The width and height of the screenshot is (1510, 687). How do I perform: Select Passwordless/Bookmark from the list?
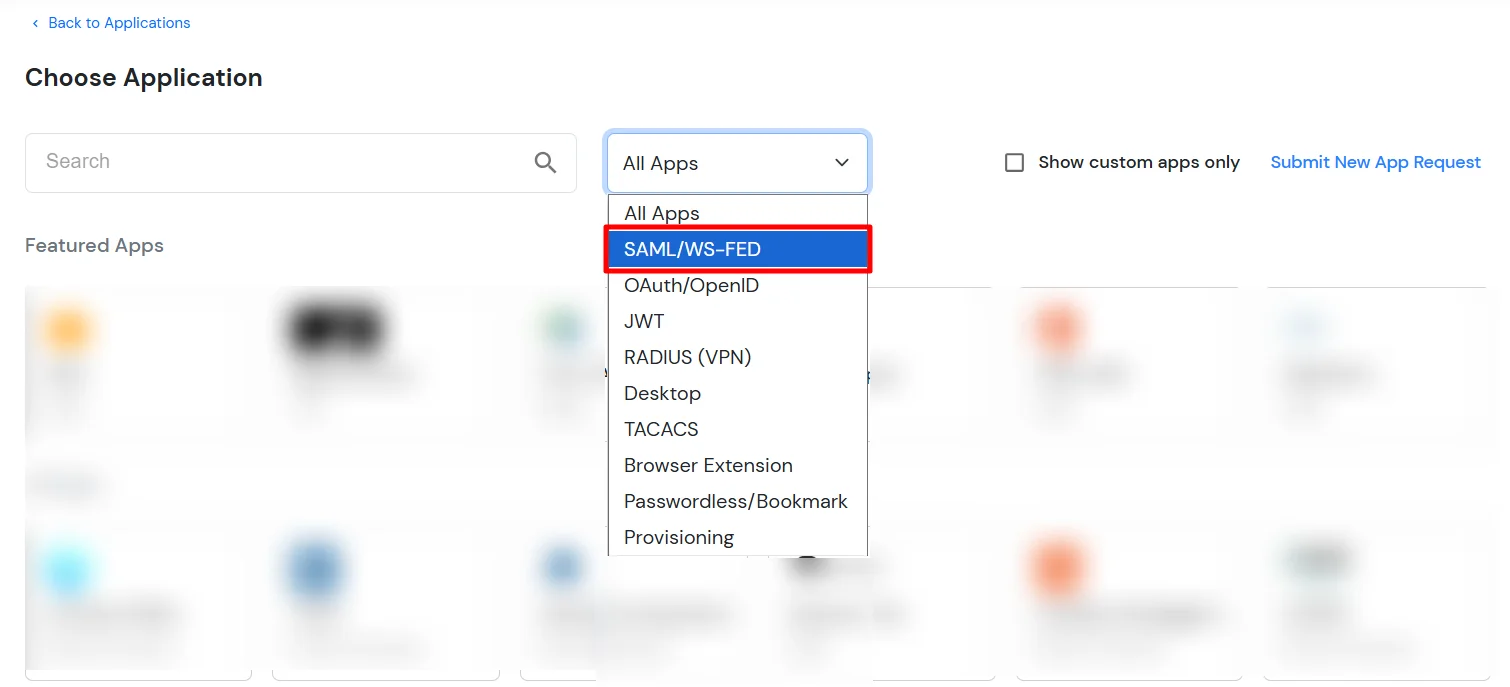pyautogui.click(x=735, y=501)
